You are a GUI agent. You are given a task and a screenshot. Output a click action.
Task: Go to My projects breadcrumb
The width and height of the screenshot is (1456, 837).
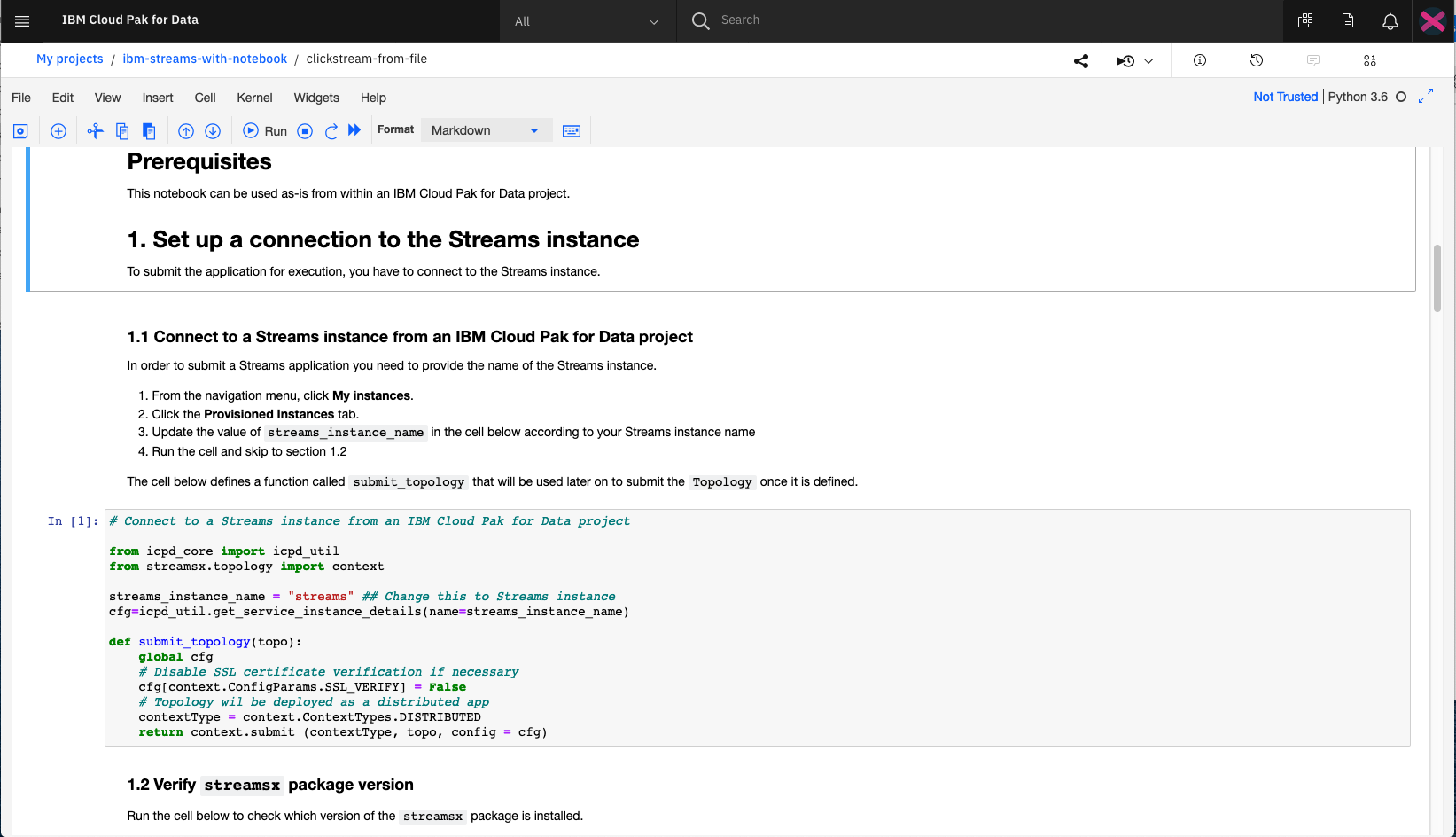70,59
